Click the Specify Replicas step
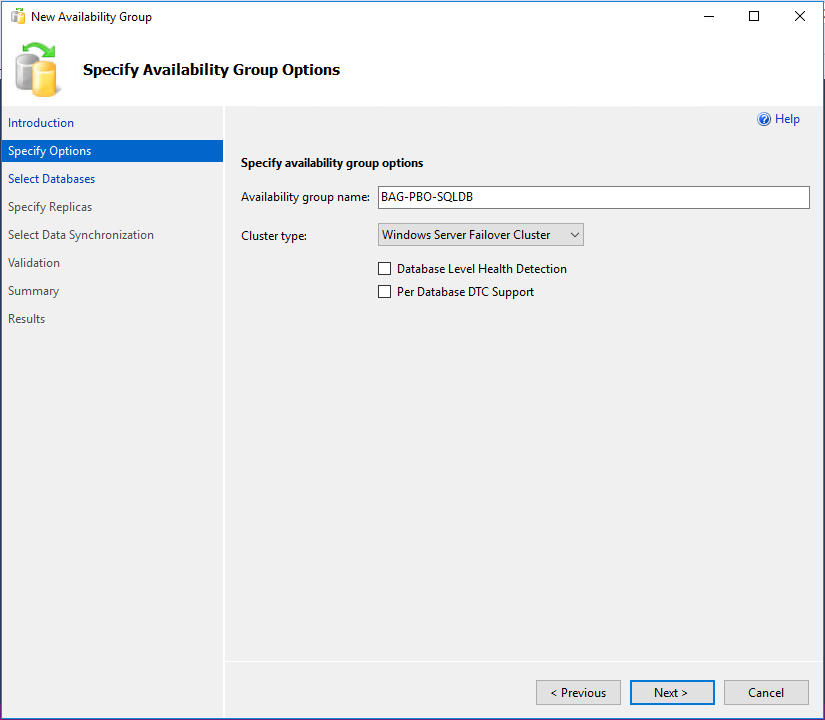Screen dimensions: 825x720 50,207
